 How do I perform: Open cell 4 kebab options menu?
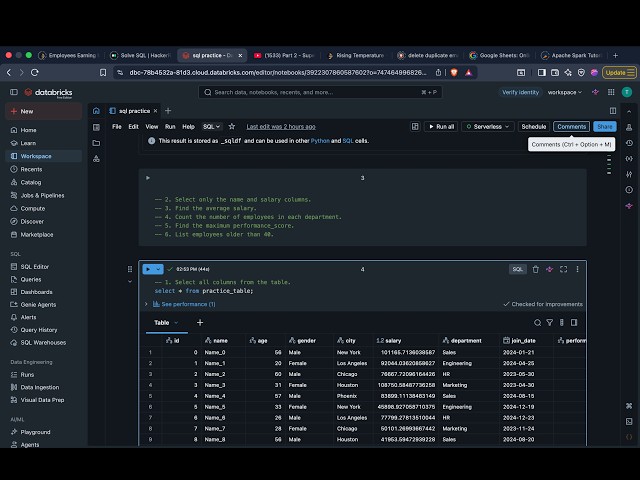click(577, 269)
